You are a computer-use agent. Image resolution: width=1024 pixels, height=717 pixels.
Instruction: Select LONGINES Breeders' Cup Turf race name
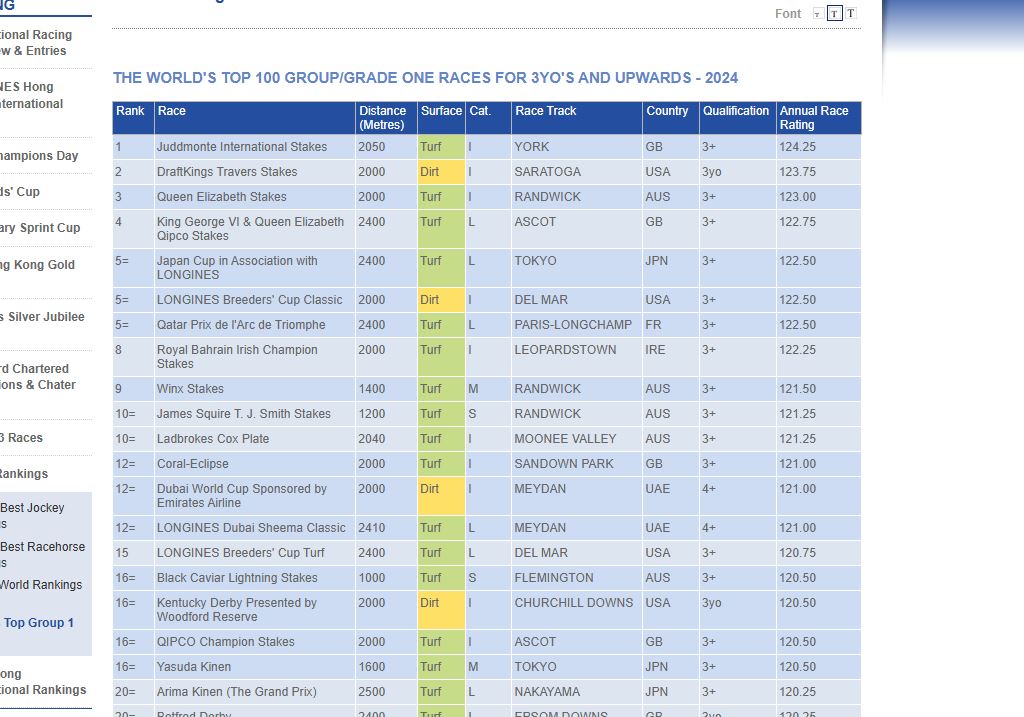tap(240, 552)
